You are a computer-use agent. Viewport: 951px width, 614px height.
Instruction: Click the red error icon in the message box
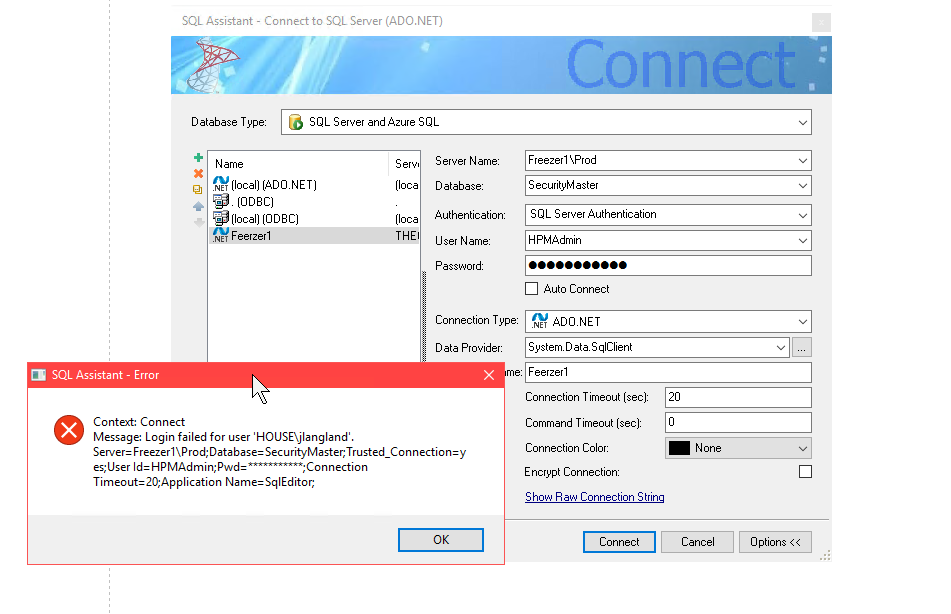[69, 430]
